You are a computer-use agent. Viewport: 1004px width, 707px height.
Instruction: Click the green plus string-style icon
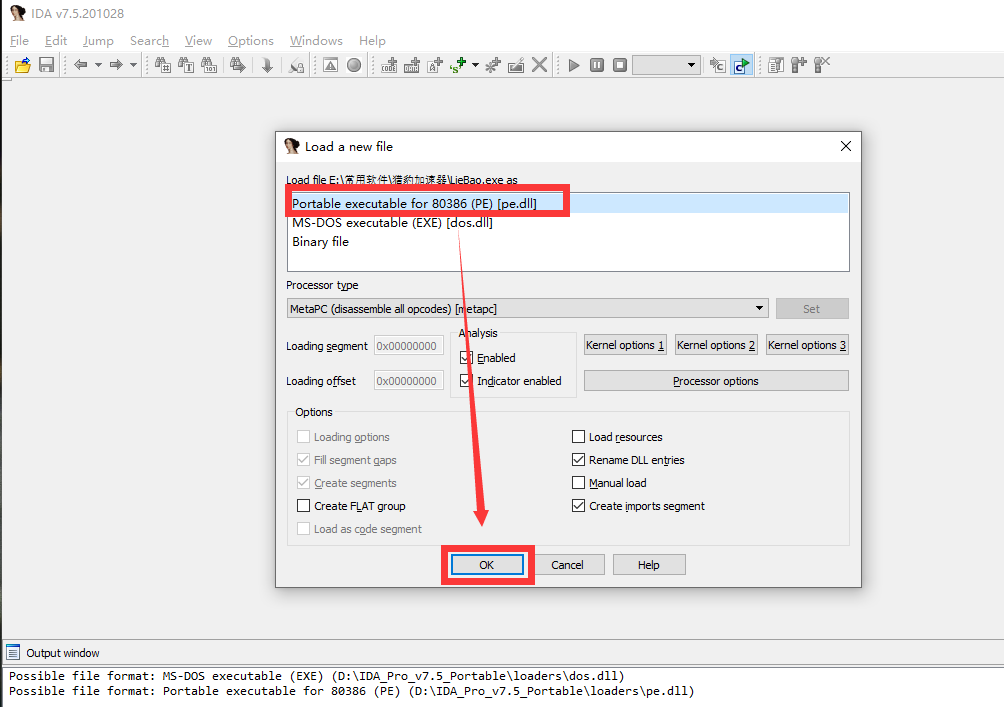click(458, 65)
